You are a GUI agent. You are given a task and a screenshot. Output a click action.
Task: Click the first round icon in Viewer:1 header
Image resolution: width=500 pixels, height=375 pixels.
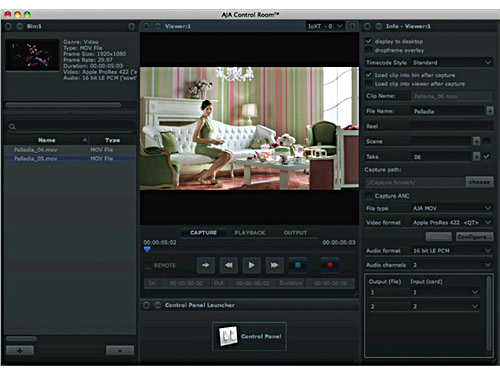[146, 26]
